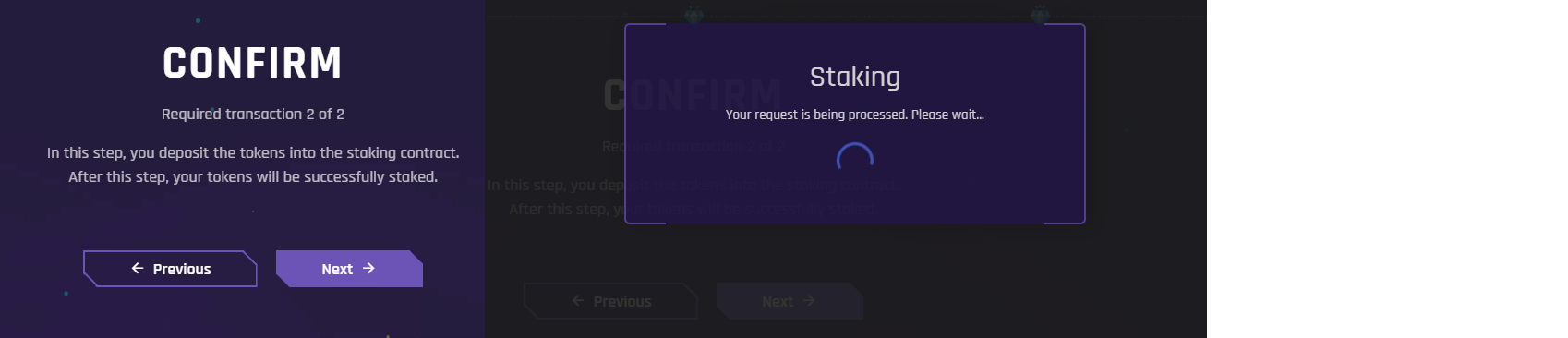Click the loading spinner in the Staking dialog
Viewport: 1568px width, 338px height.
coord(855,159)
